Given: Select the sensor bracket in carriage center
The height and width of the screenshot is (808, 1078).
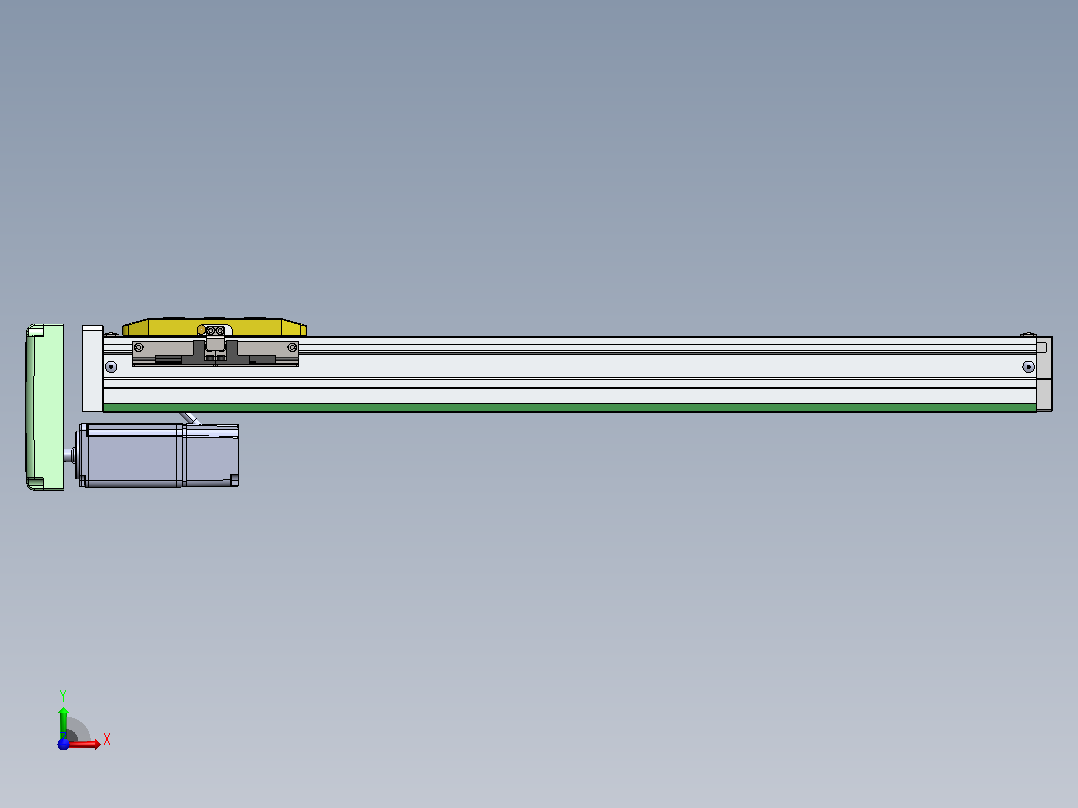Looking at the screenshot, I should (215, 345).
